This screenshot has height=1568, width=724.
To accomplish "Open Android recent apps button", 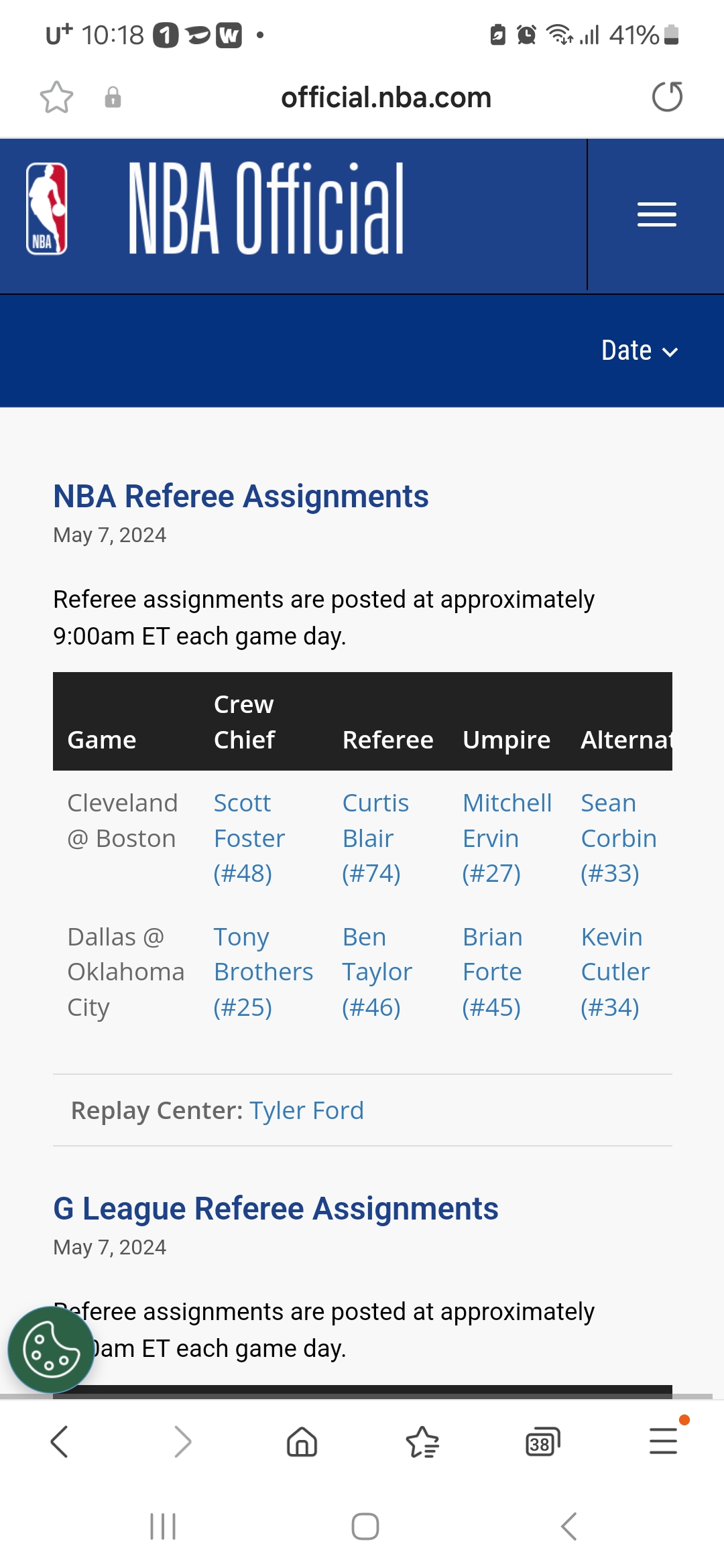I will tap(163, 1526).
